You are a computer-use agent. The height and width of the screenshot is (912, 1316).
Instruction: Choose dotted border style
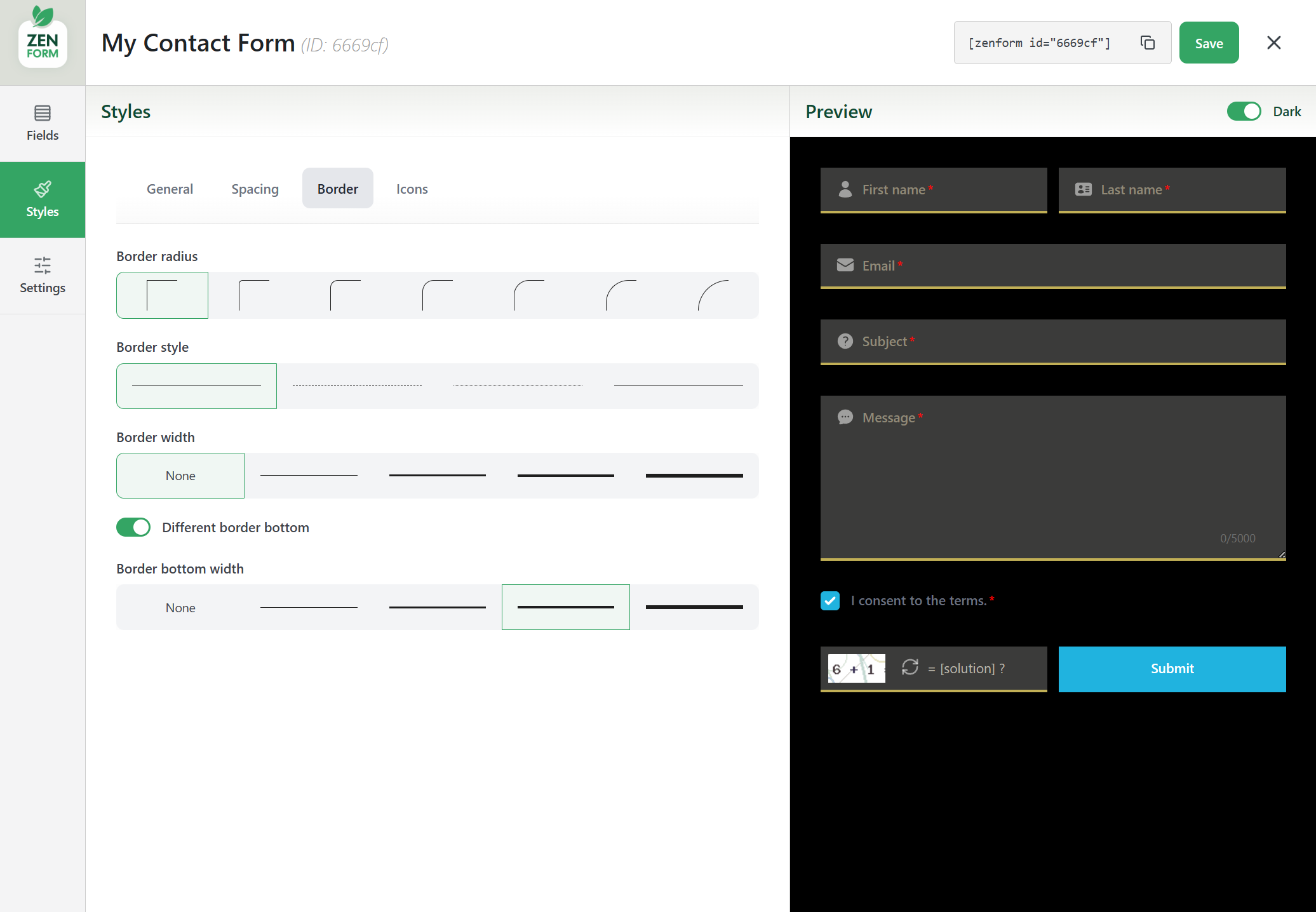click(x=518, y=386)
